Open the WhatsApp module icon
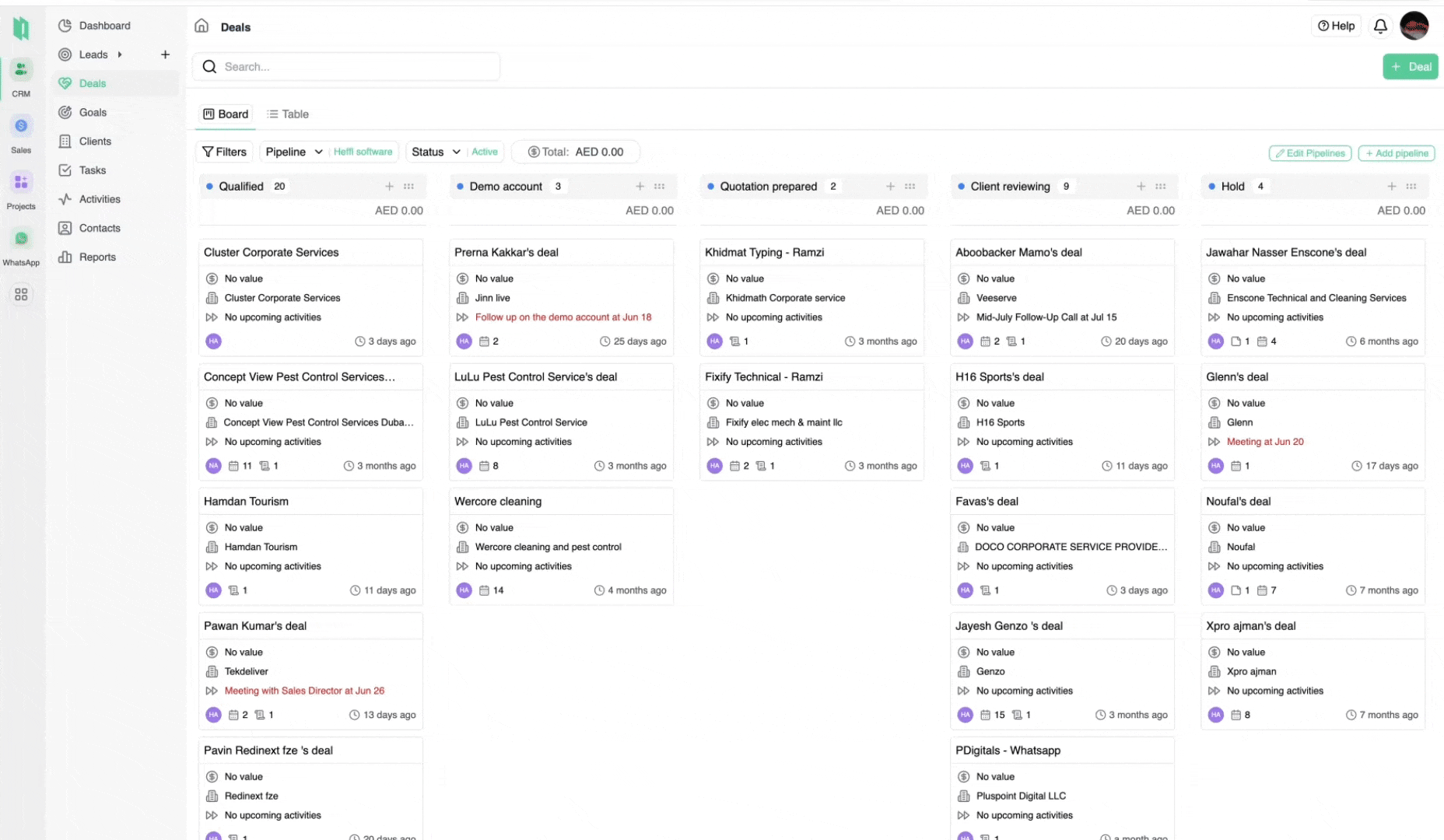Screen dimensions: 1444x840 21,238
